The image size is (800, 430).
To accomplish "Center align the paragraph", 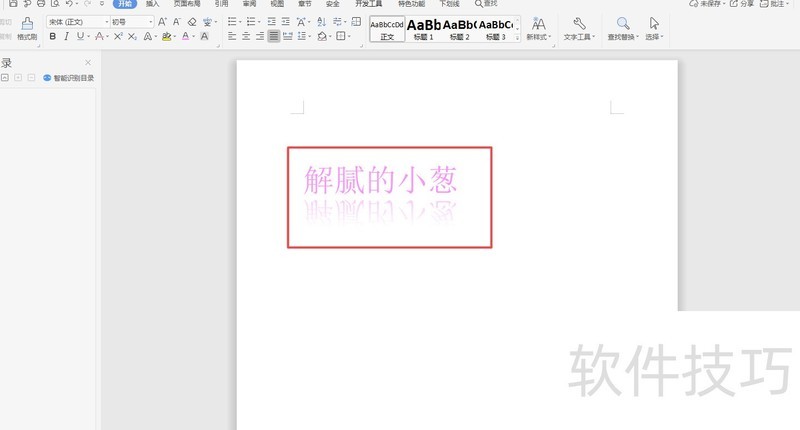I will pos(246,36).
